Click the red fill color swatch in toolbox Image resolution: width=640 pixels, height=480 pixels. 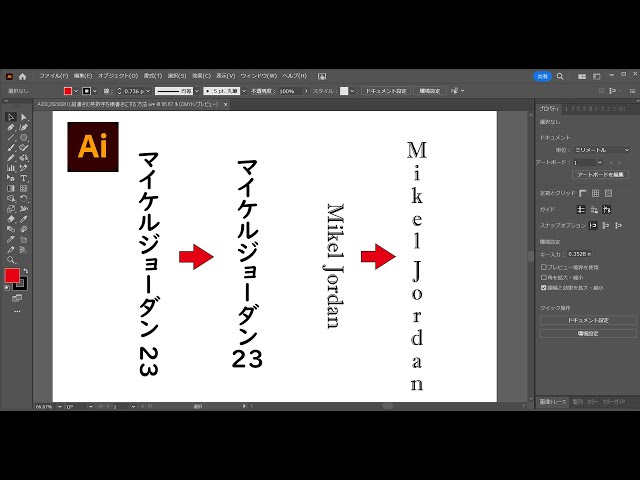[x=12, y=275]
